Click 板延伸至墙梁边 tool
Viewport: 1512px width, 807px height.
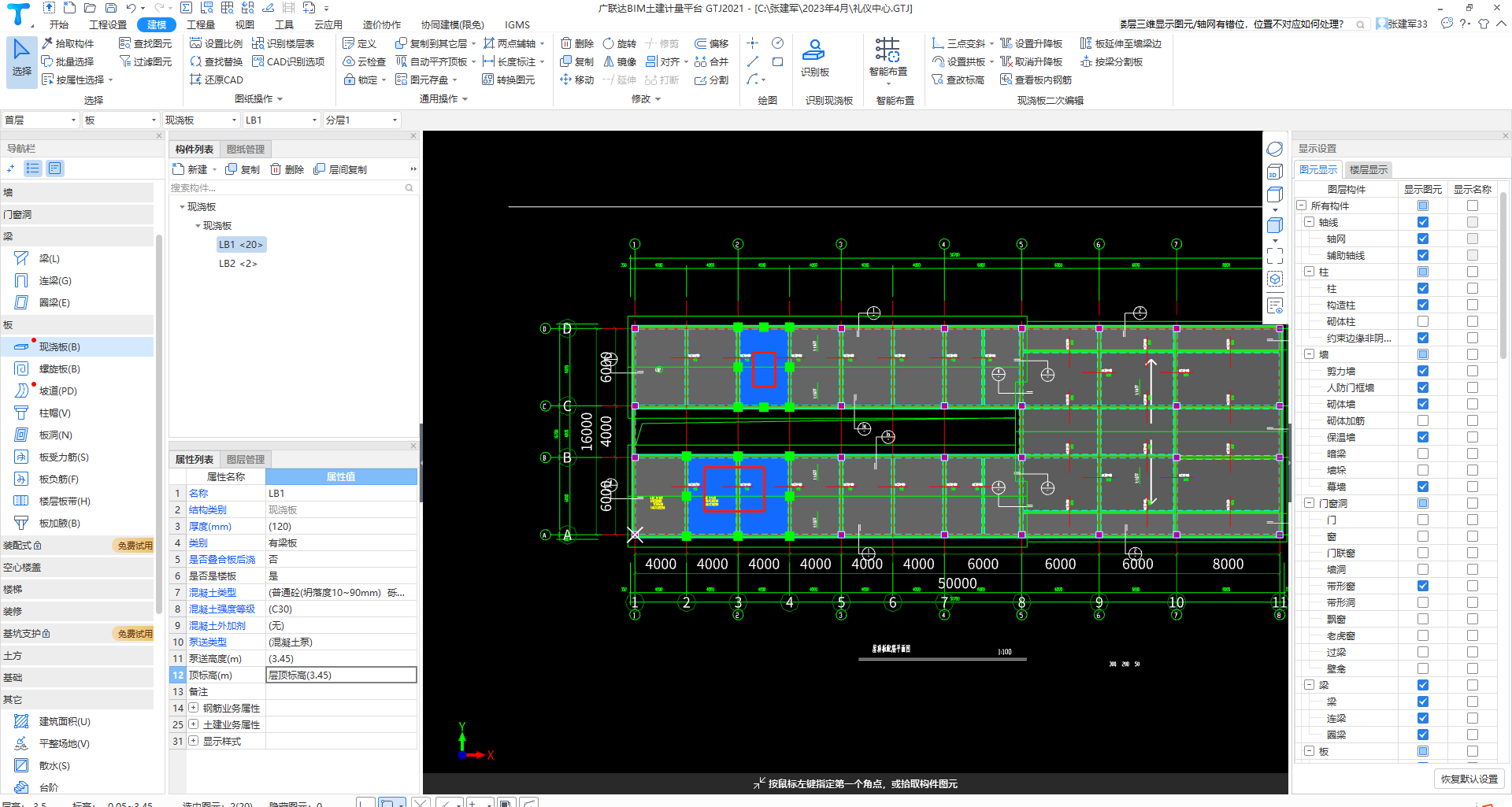click(x=1121, y=43)
